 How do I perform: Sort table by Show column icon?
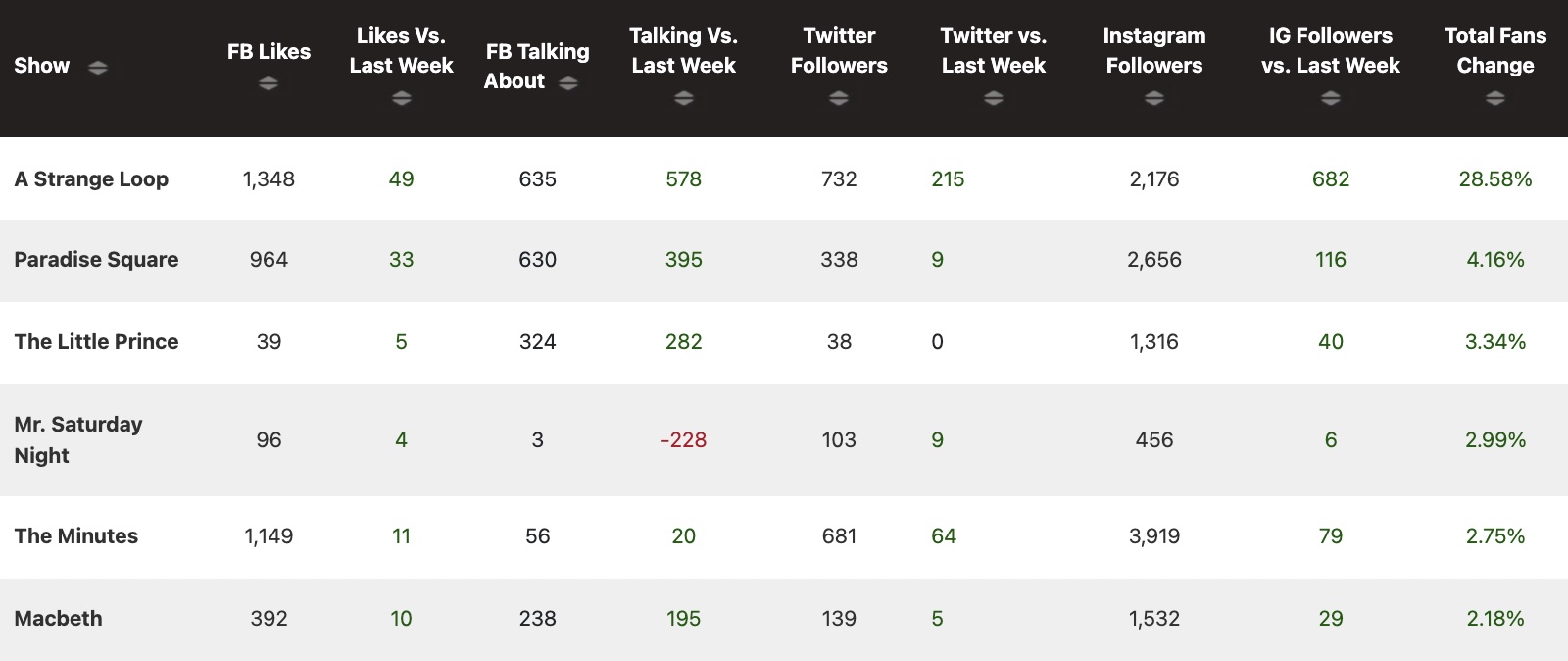98,68
